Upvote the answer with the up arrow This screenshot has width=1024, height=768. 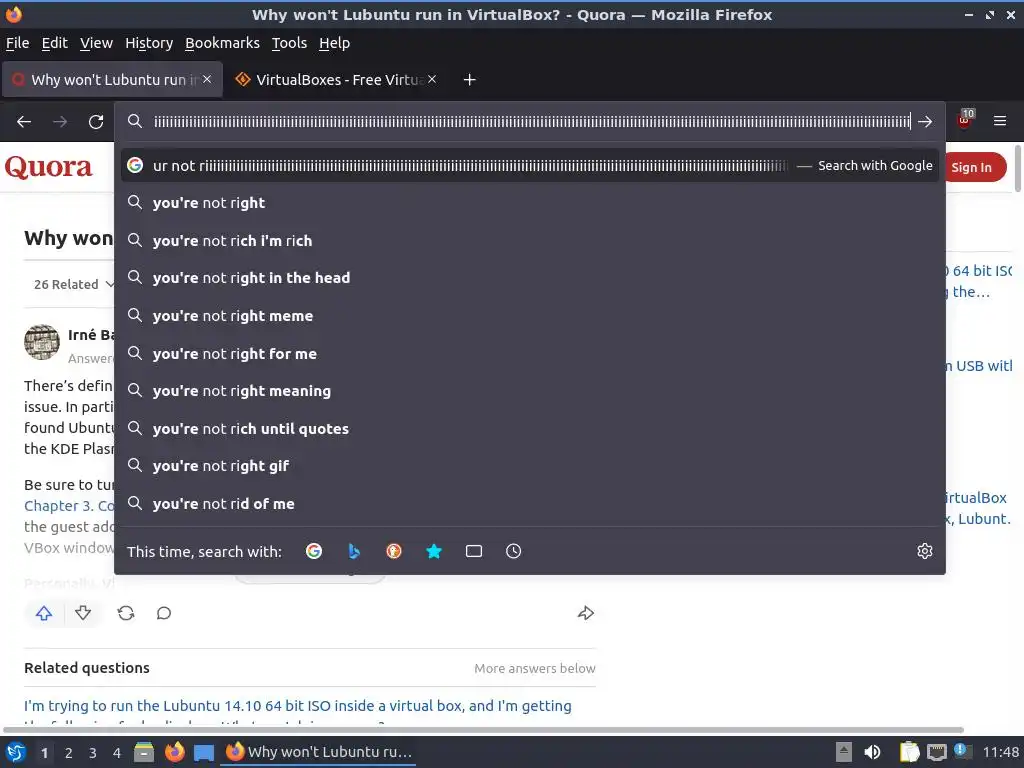(x=44, y=613)
